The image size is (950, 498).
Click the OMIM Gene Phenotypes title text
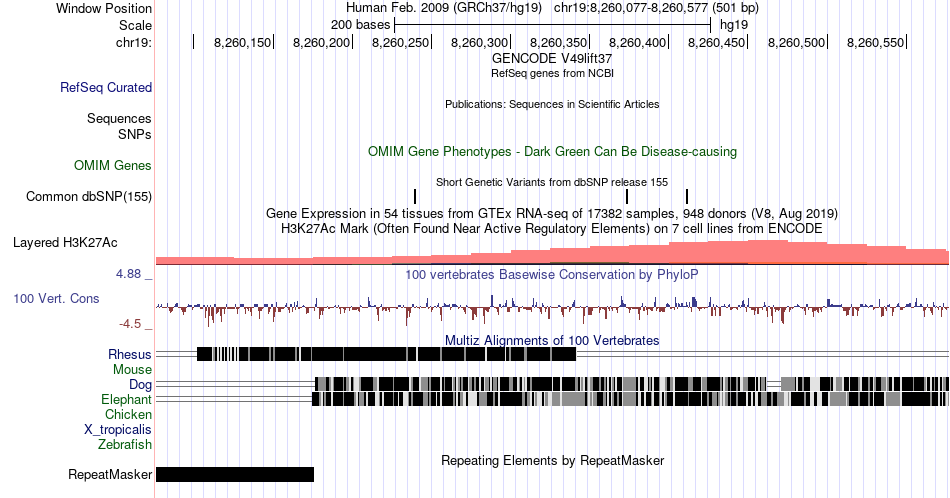coord(552,151)
